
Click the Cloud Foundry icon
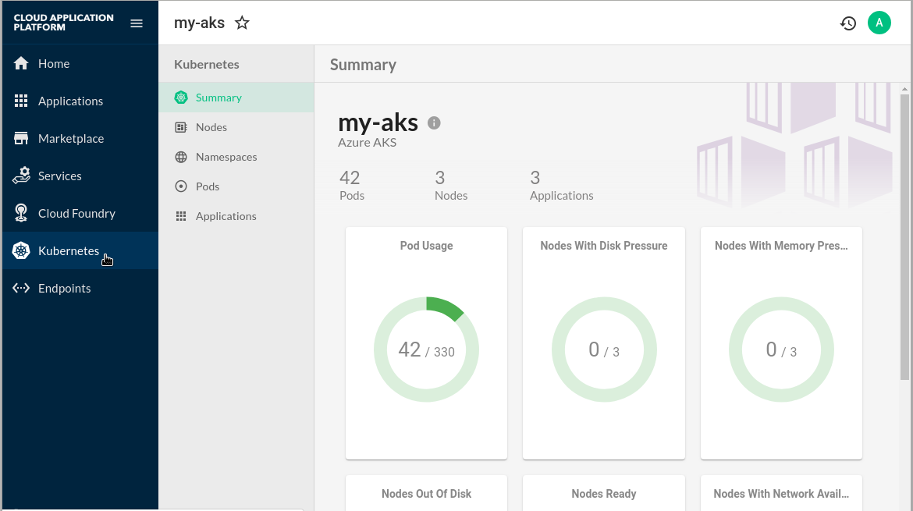[x=21, y=213]
